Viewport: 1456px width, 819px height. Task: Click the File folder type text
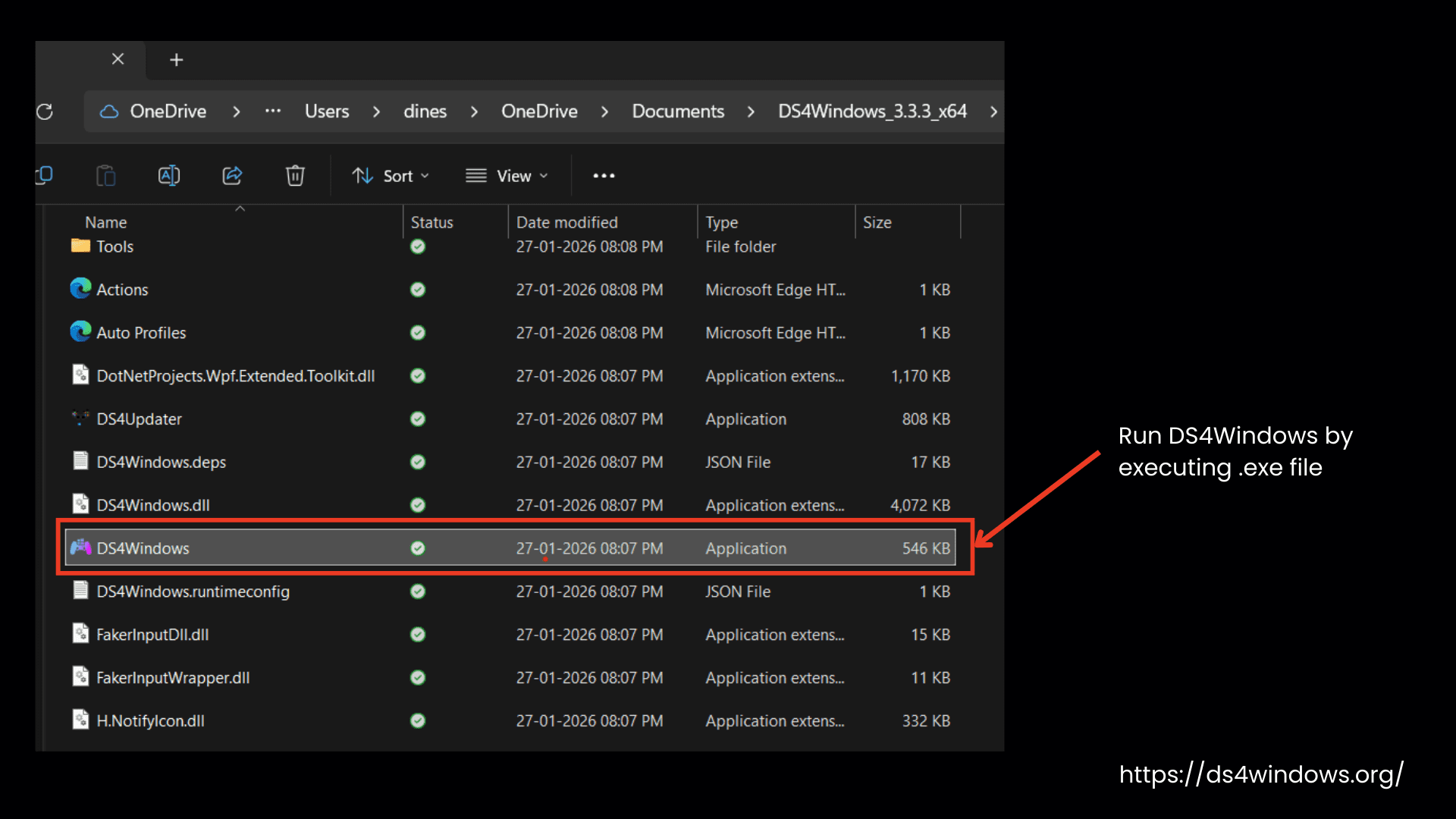740,246
